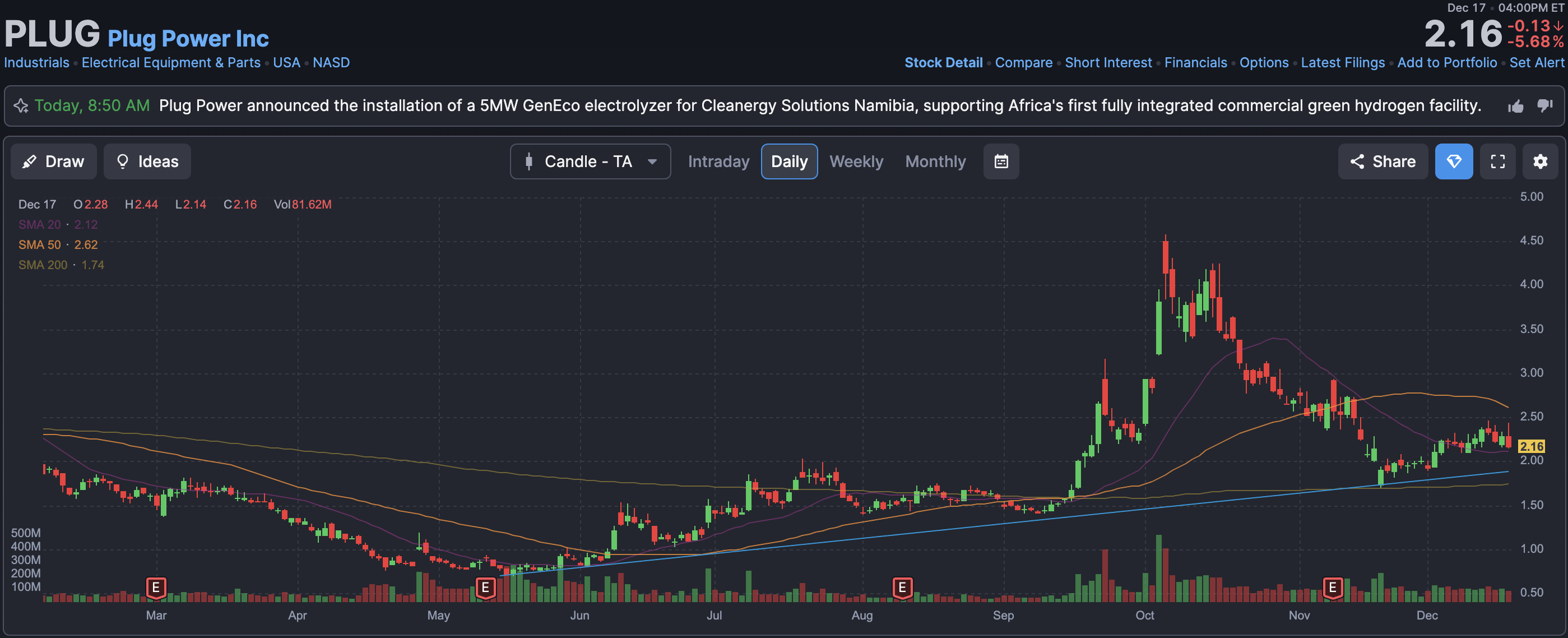The height and width of the screenshot is (638, 1568).
Task: Click the thumbs down icon on news
Action: [x=1545, y=106]
